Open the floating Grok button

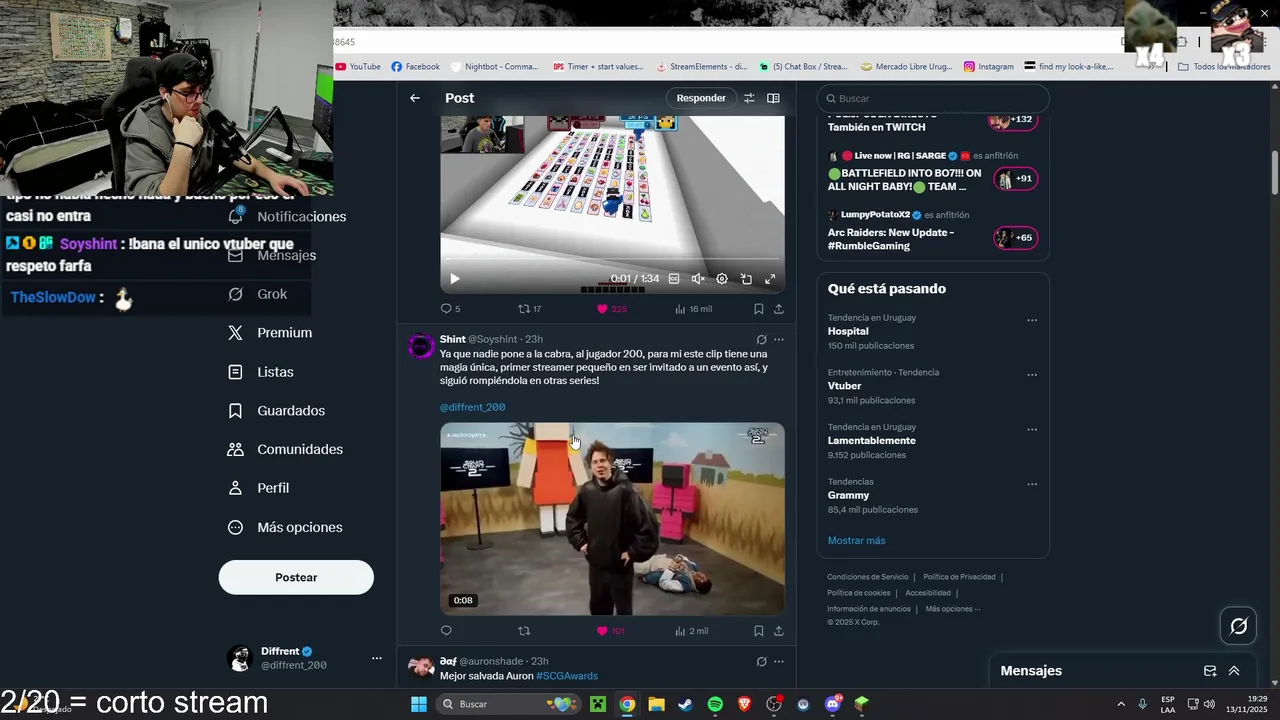(1238, 626)
